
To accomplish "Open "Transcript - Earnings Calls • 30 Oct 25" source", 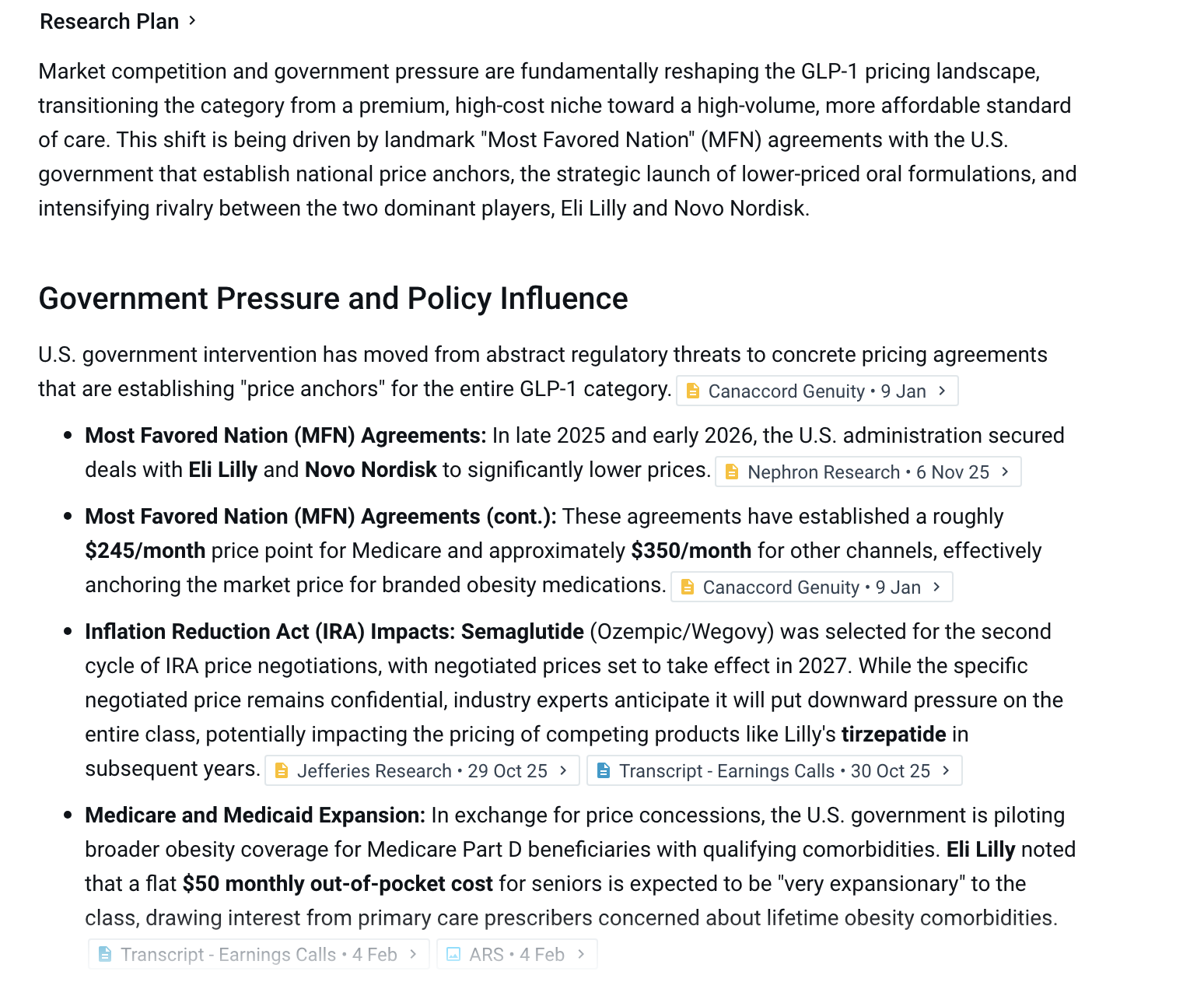I will click(x=774, y=771).
